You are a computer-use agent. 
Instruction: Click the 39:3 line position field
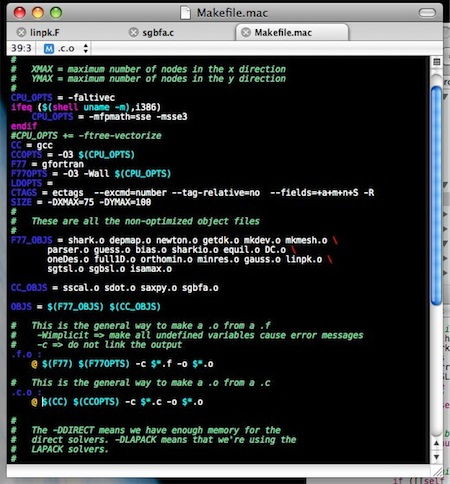pos(21,48)
